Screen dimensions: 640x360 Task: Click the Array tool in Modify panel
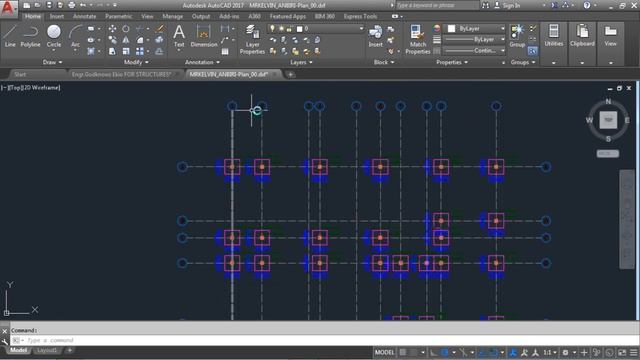point(140,51)
